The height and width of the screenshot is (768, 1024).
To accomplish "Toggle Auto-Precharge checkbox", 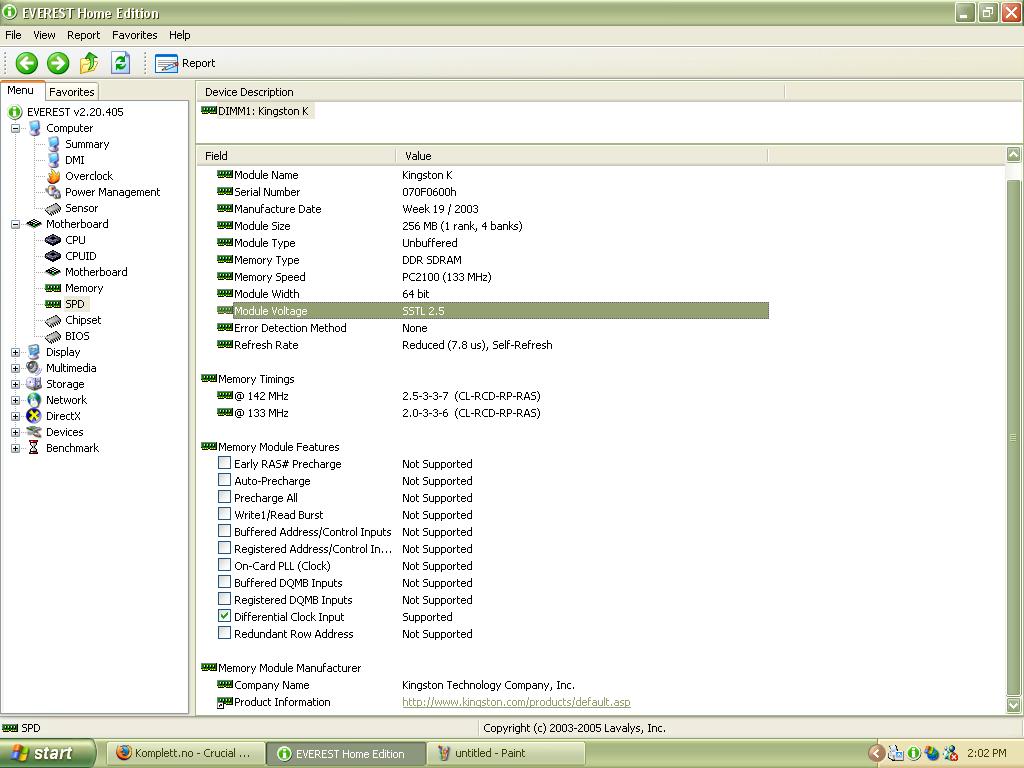I will click(224, 480).
